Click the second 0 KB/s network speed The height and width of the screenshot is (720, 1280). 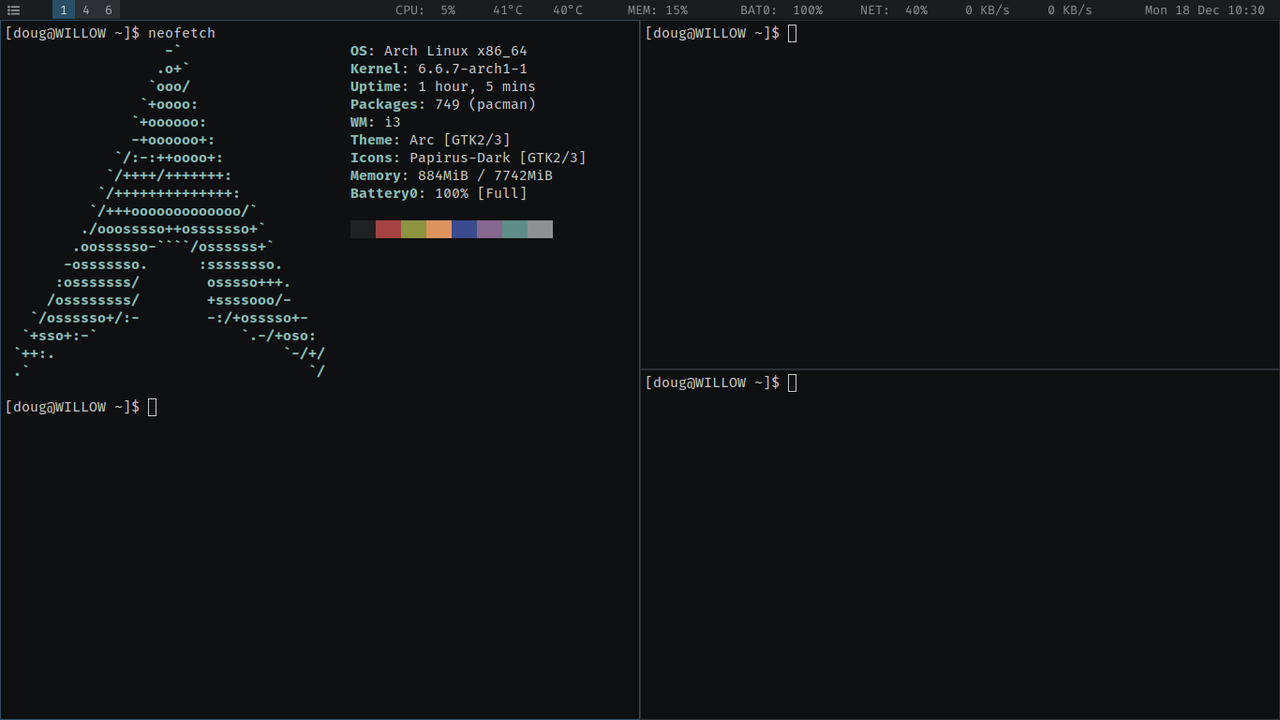tap(1070, 10)
